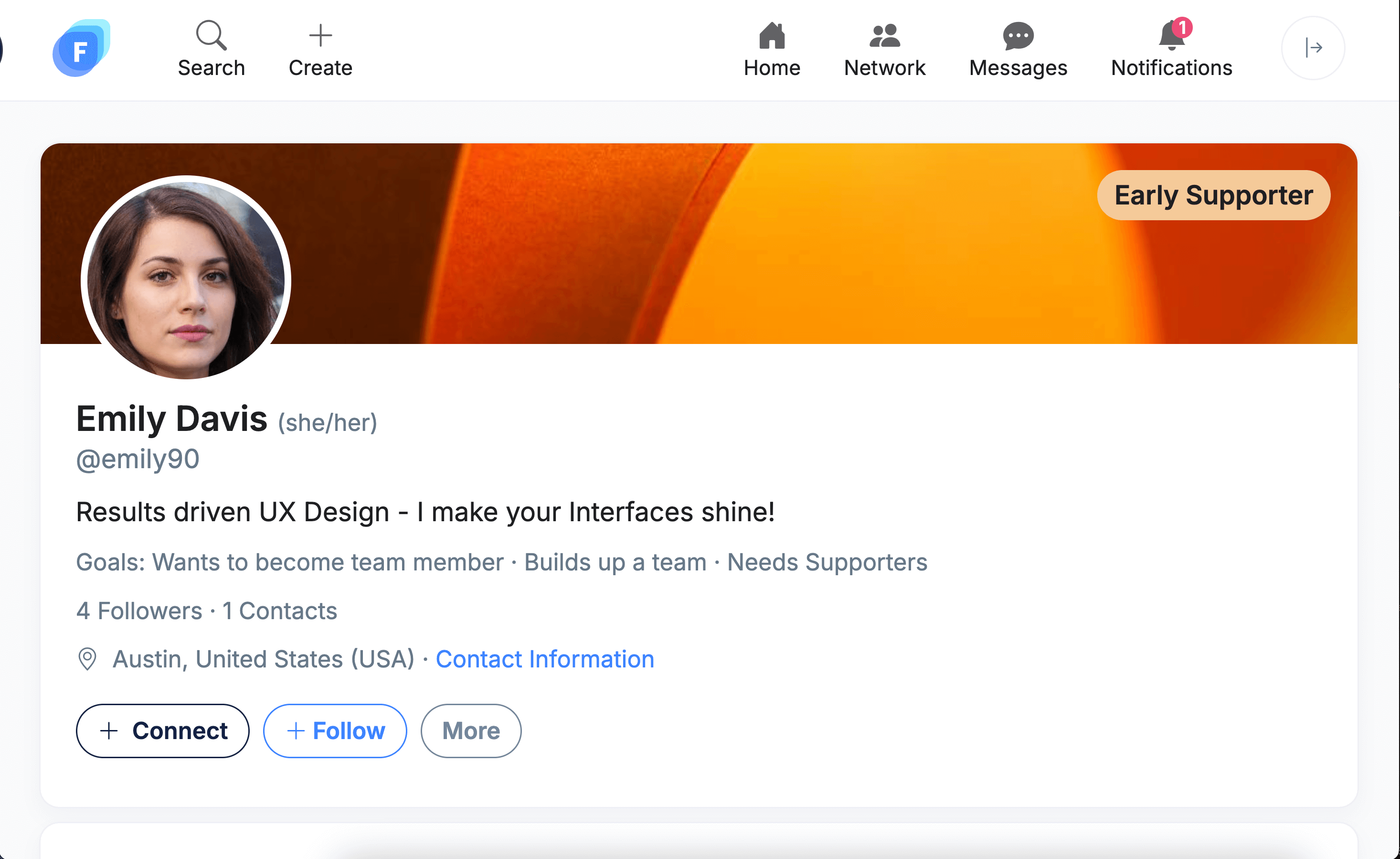The height and width of the screenshot is (859, 1400).
Task: Select the Home menu label
Action: pos(772,68)
